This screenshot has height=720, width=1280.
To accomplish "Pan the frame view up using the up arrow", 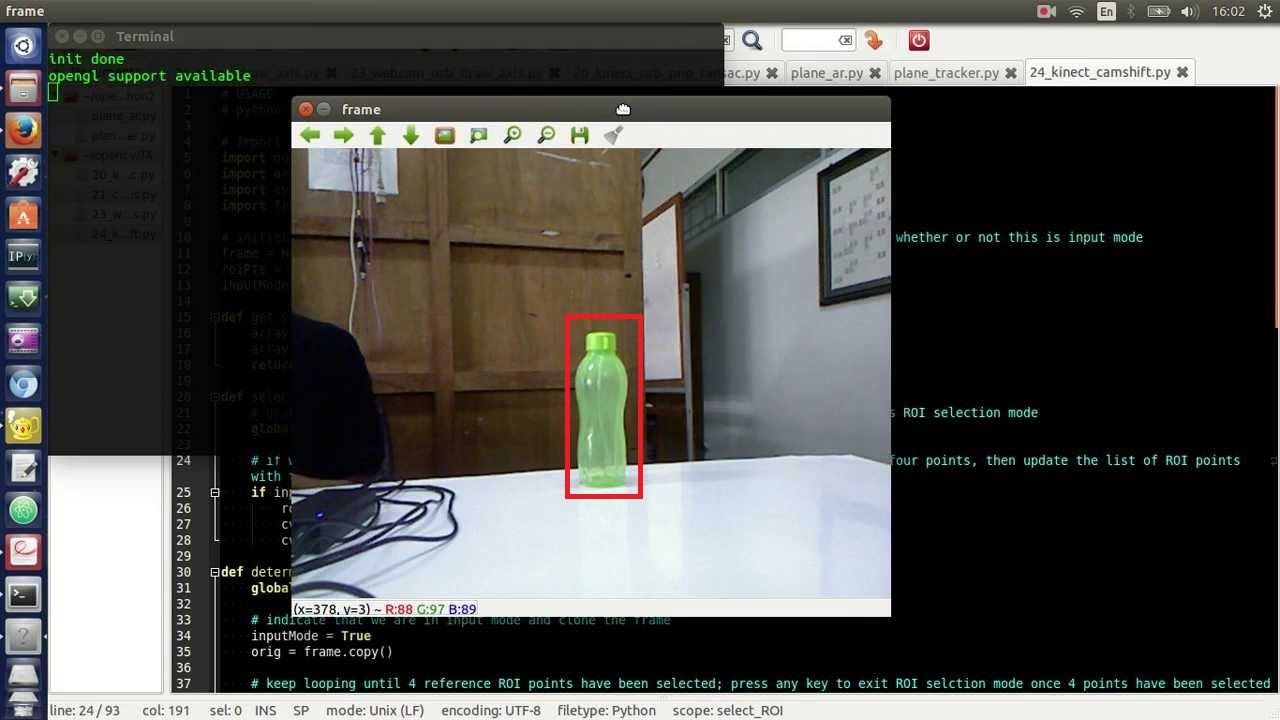I will (377, 135).
